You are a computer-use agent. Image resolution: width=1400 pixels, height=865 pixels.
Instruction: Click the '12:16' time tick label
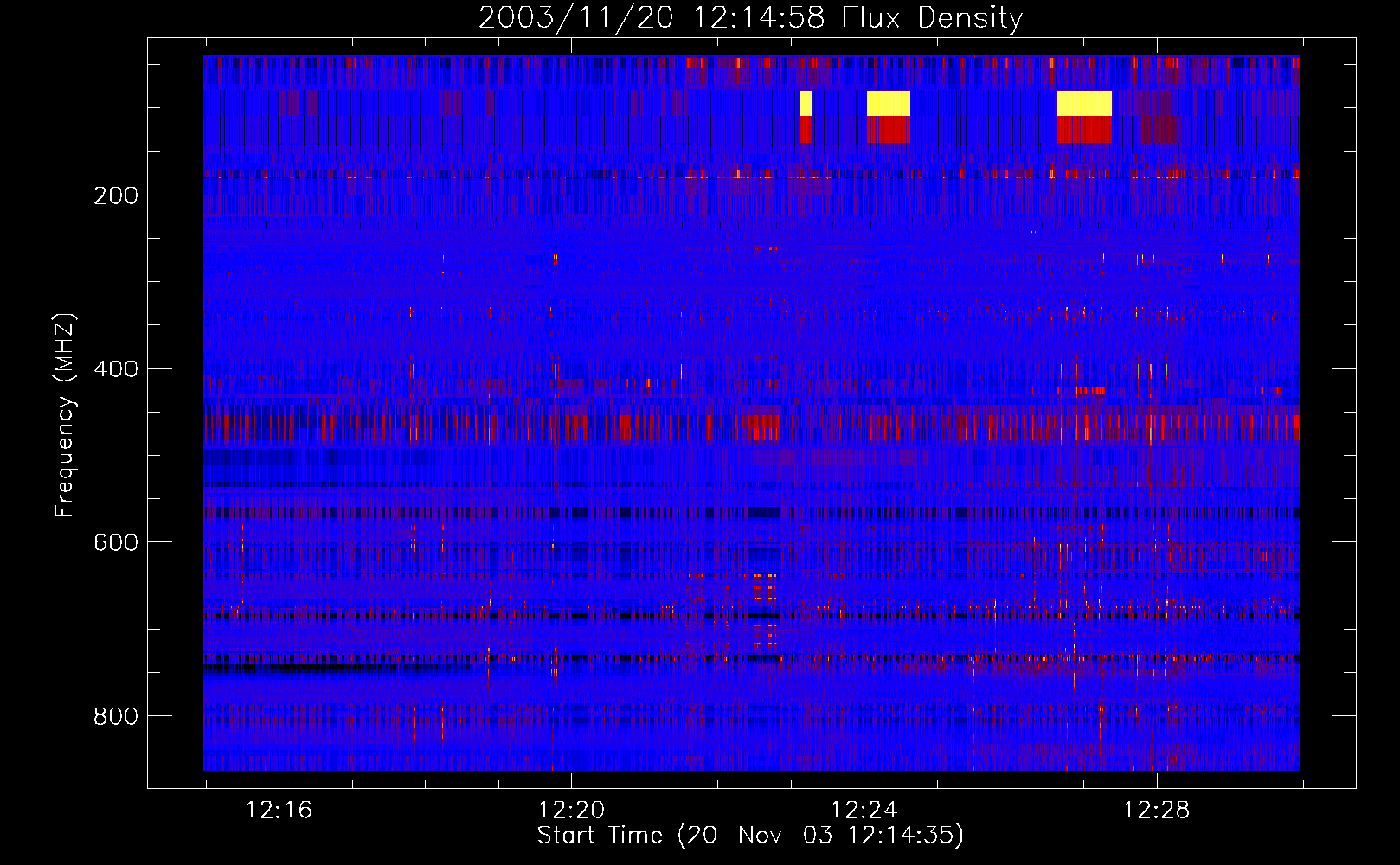coord(279,811)
